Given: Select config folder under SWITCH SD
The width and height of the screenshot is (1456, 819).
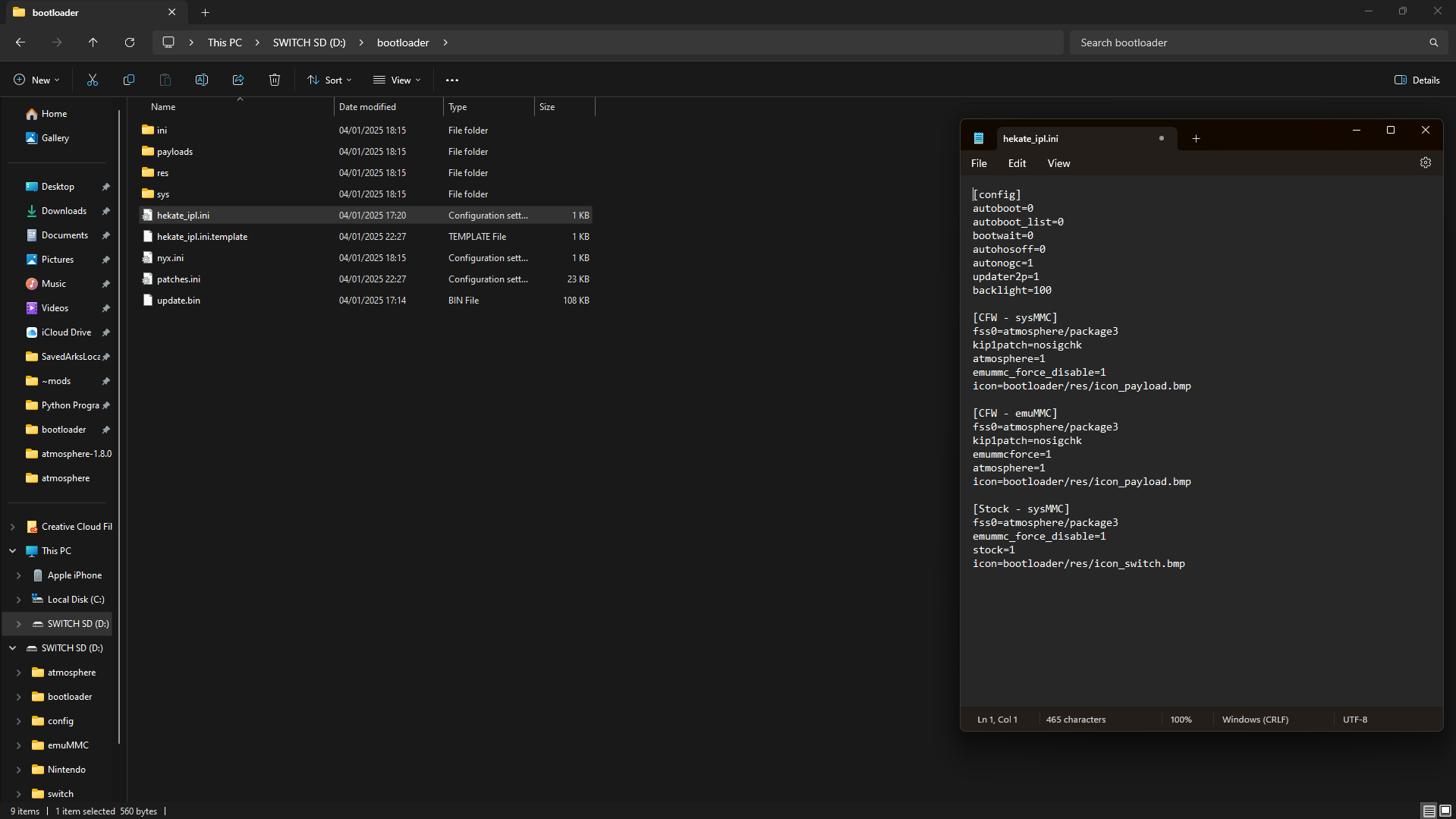Looking at the screenshot, I should (x=61, y=721).
